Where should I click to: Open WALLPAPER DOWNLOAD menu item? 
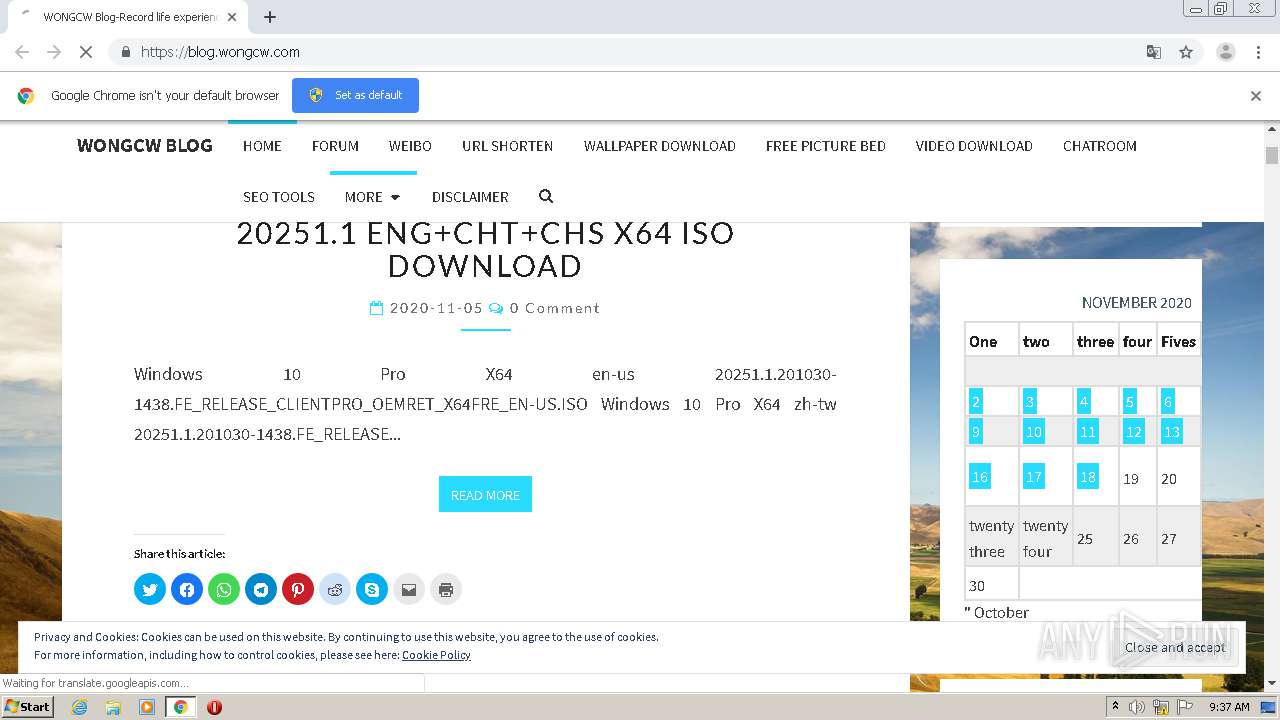click(x=660, y=146)
